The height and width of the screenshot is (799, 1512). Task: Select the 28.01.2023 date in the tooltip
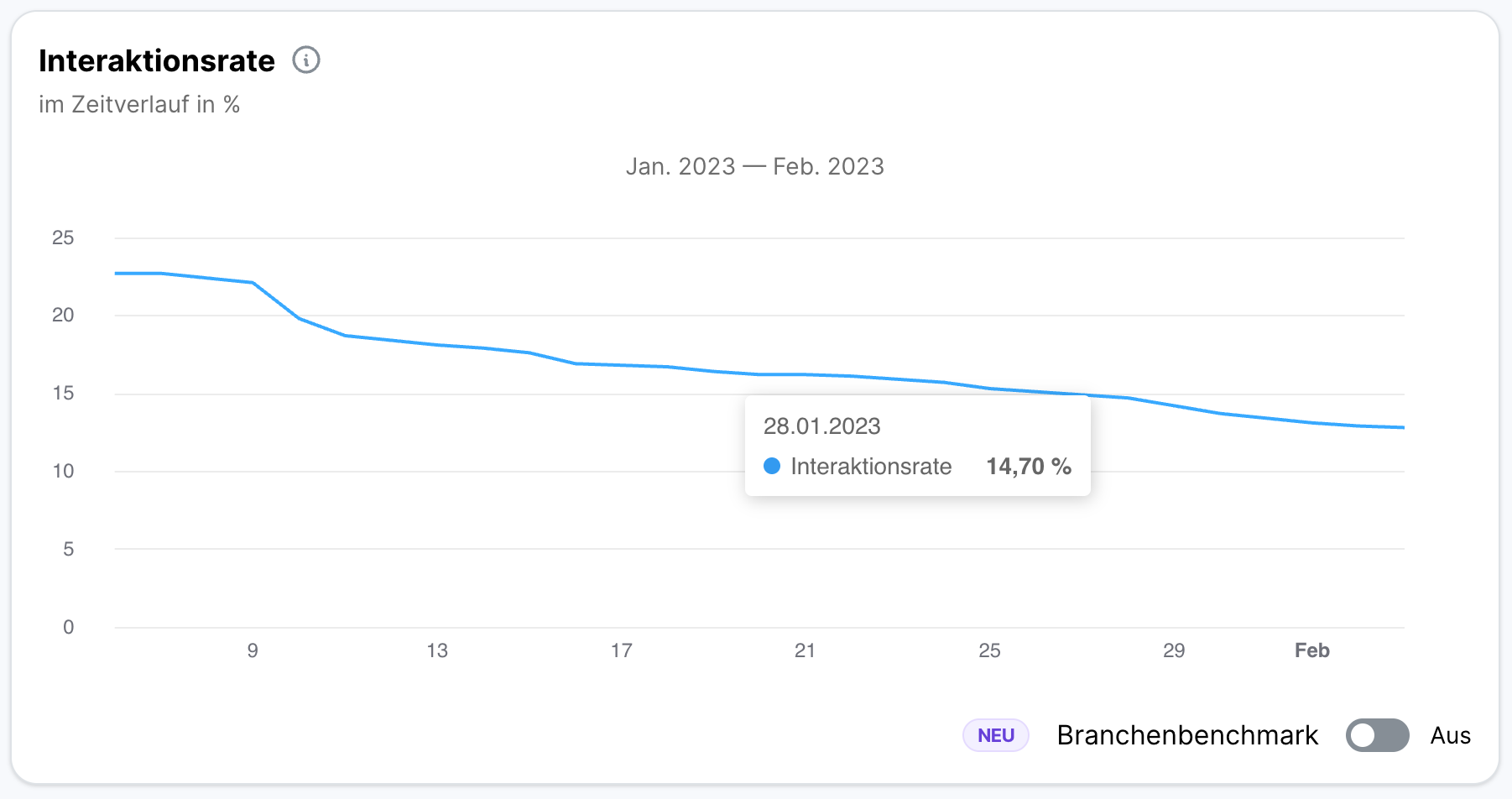pyautogui.click(x=822, y=426)
